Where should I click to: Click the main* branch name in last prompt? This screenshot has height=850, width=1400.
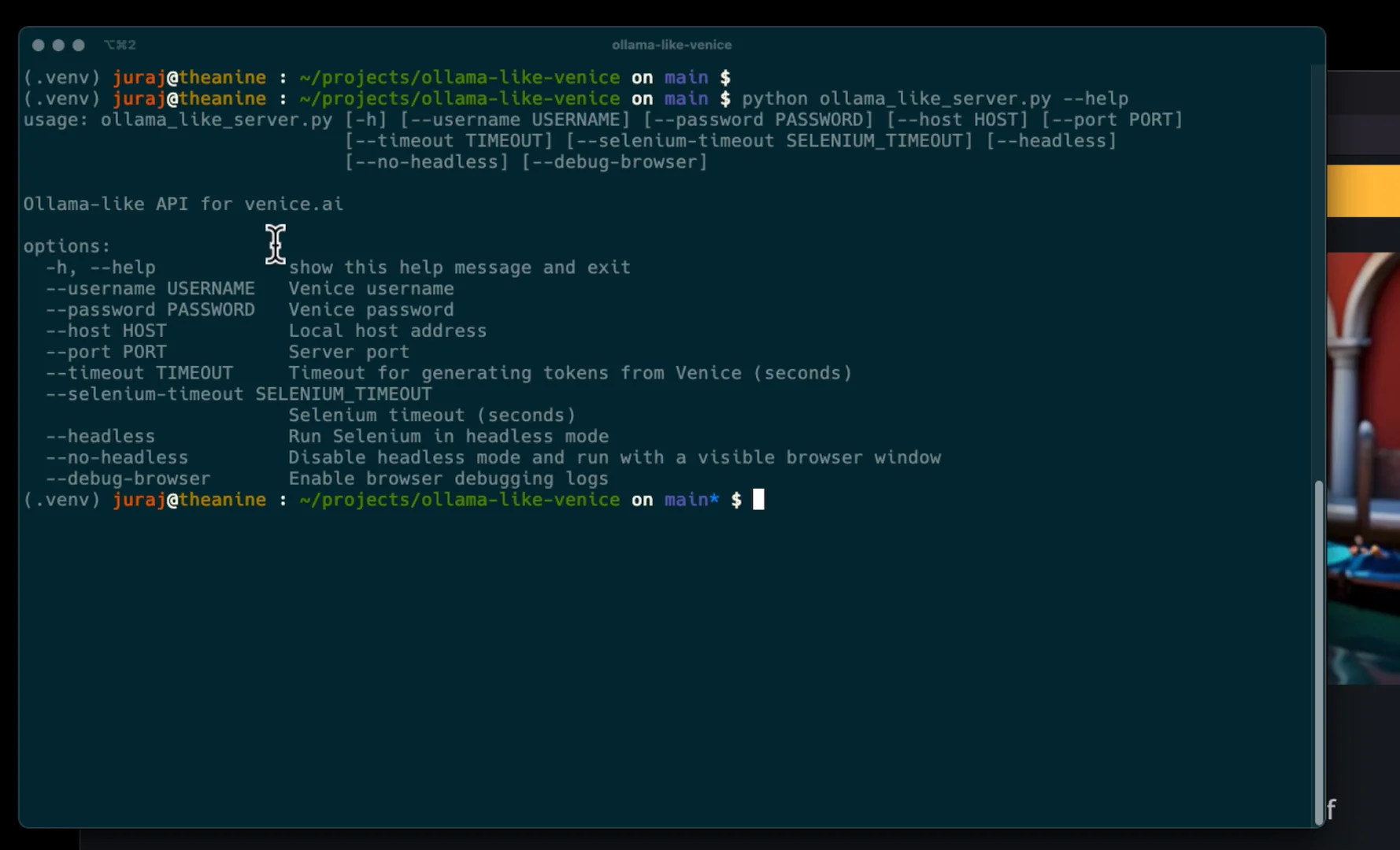691,500
